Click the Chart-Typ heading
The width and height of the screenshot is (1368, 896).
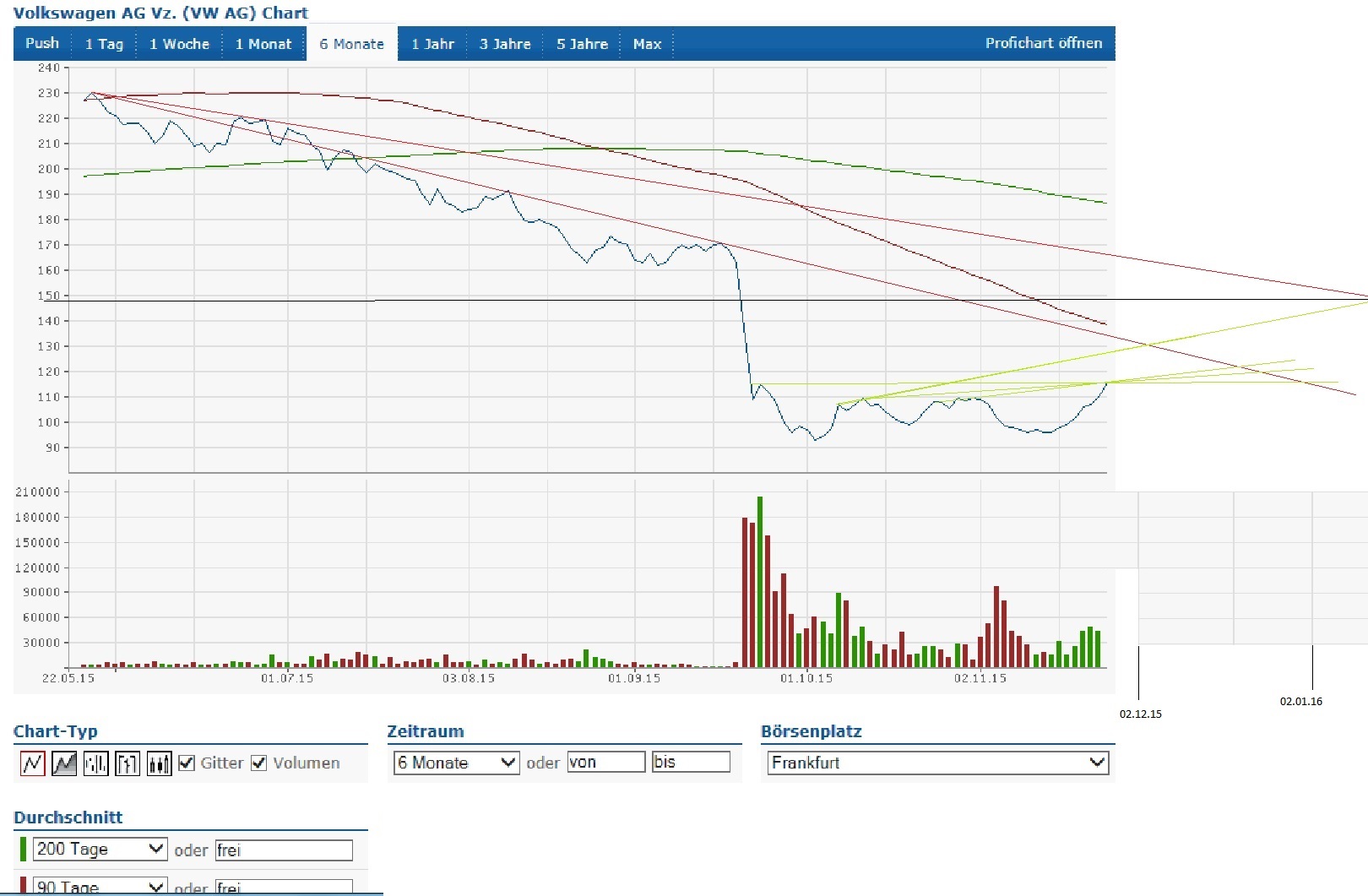(x=56, y=731)
